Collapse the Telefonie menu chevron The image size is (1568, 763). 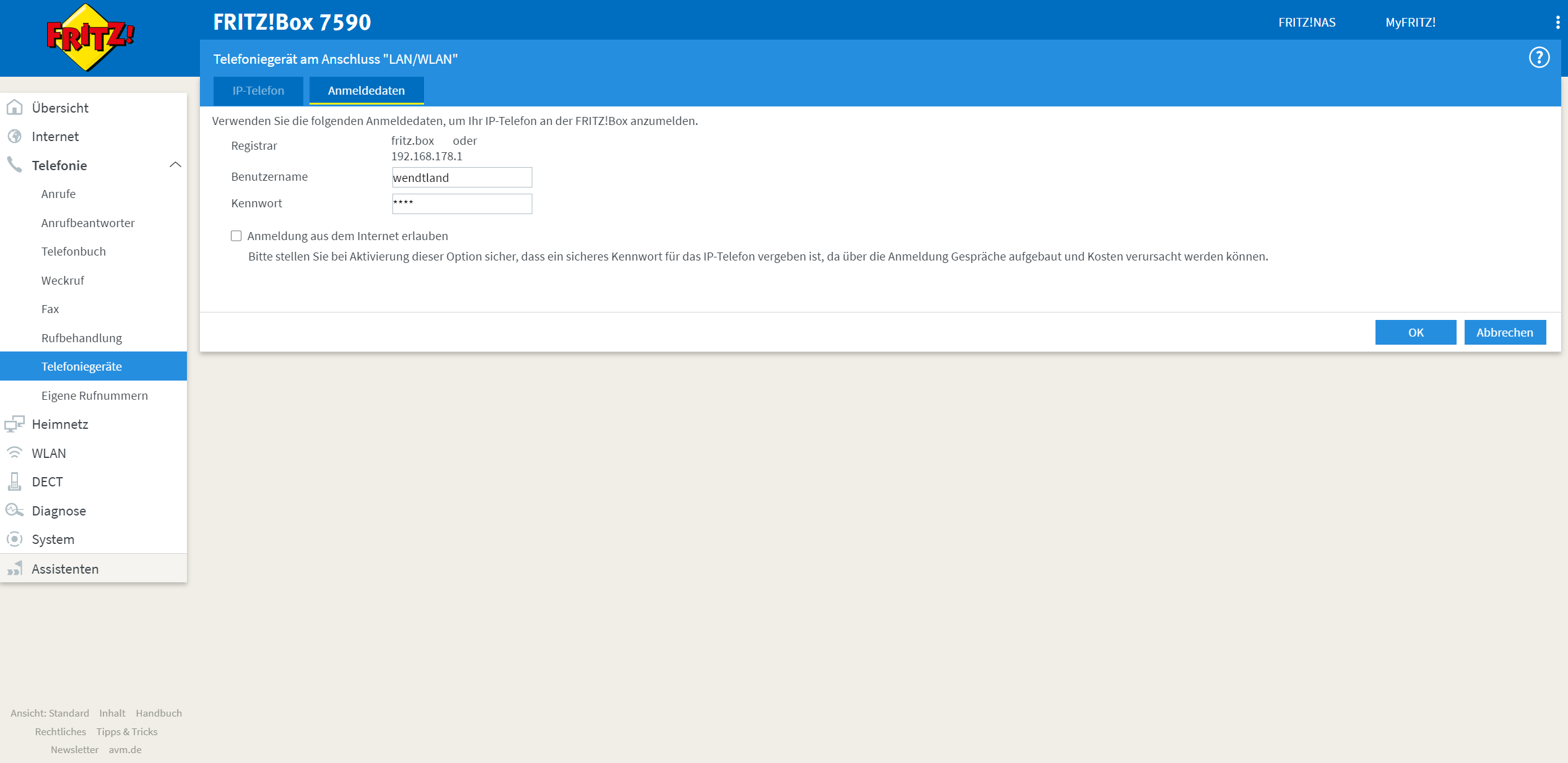coord(175,165)
